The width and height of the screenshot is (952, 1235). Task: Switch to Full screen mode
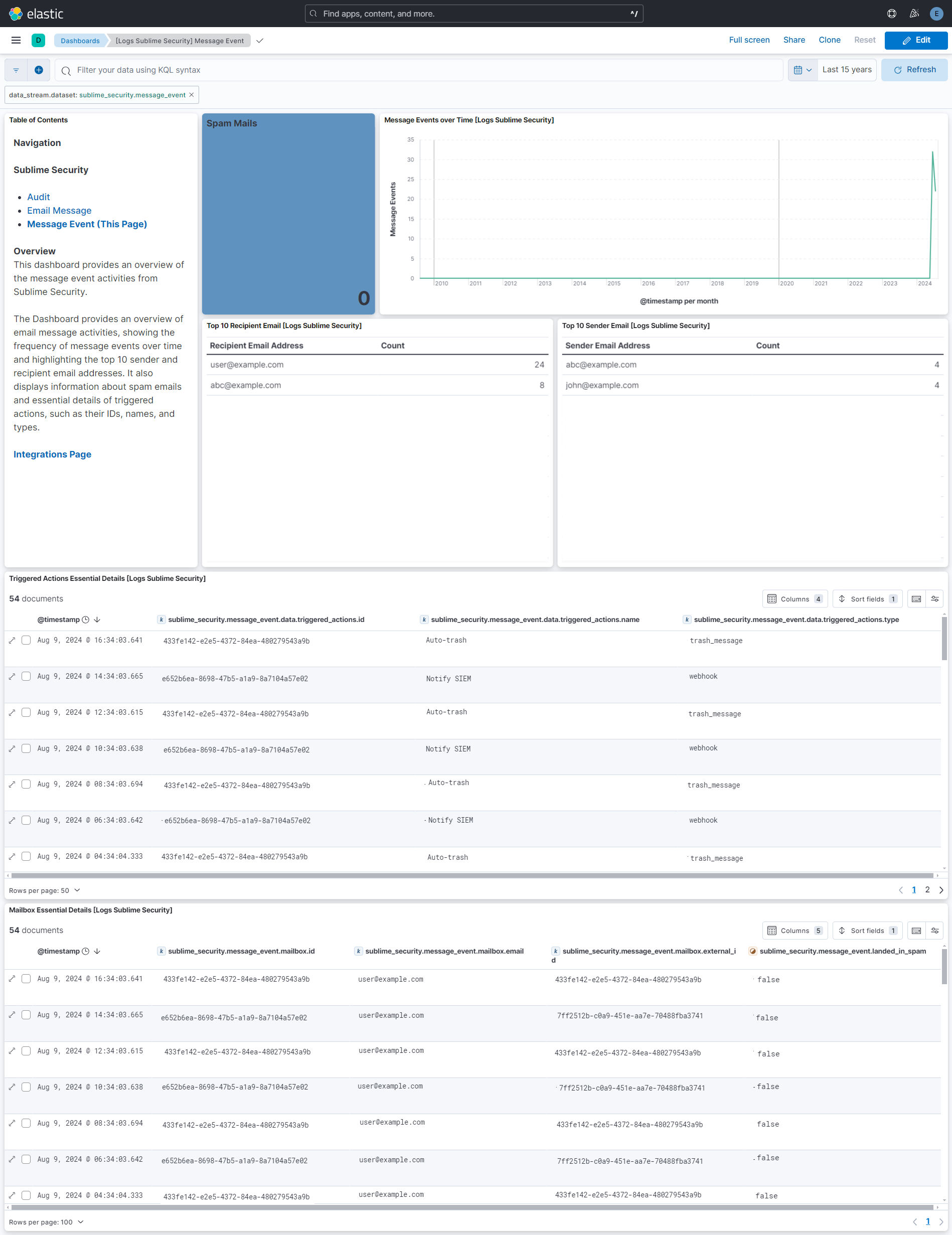pyautogui.click(x=749, y=40)
